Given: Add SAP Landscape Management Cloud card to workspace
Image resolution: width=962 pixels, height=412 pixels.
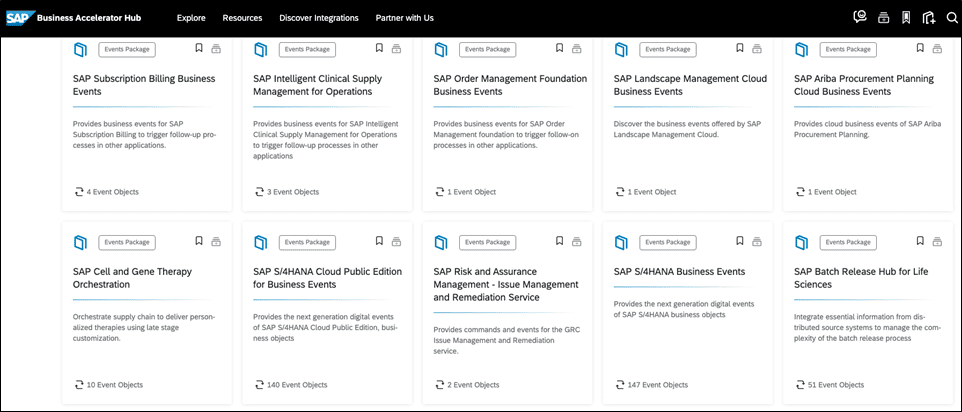Looking at the screenshot, I should pos(757,48).
